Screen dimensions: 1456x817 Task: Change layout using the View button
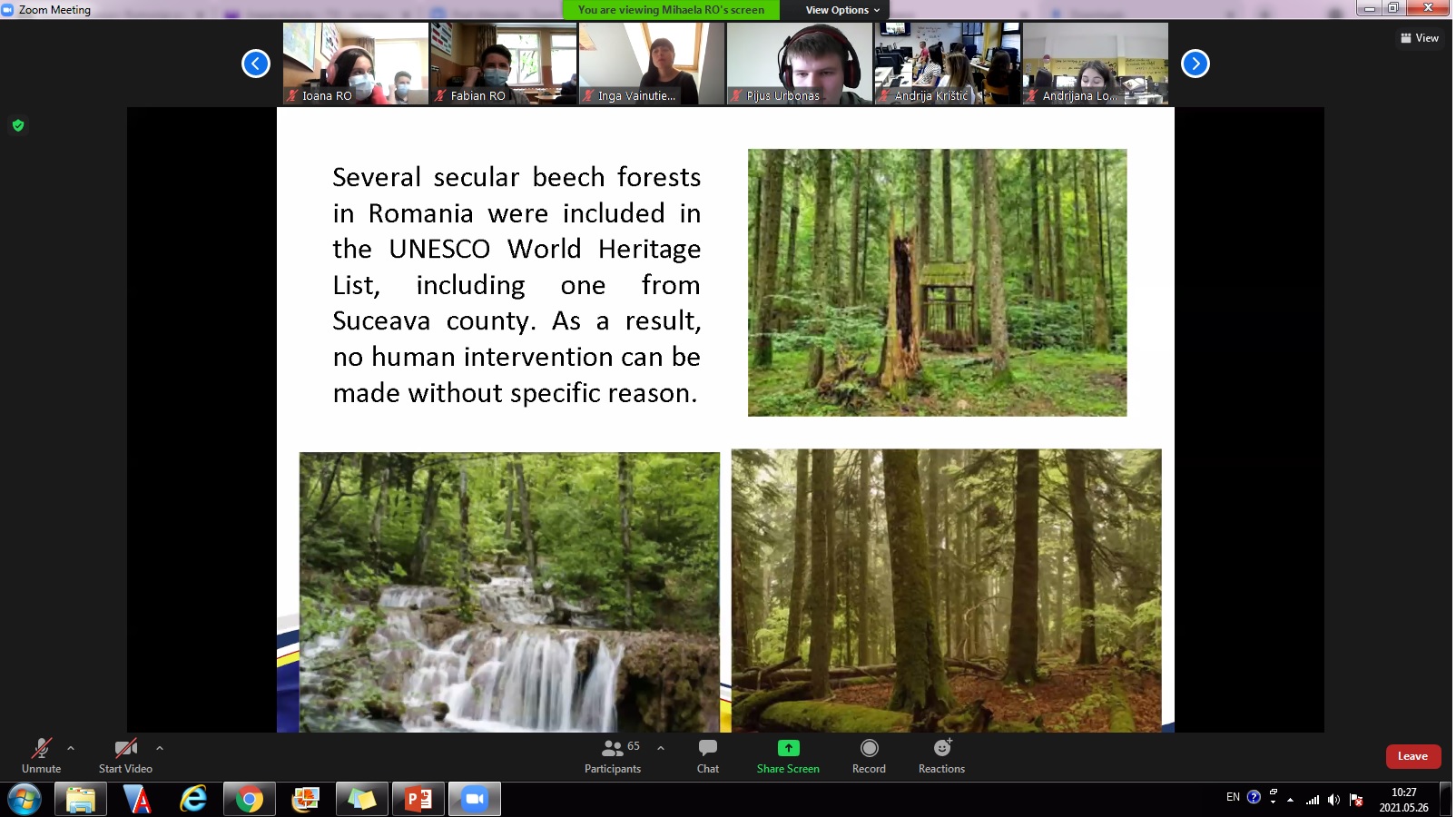point(1420,38)
